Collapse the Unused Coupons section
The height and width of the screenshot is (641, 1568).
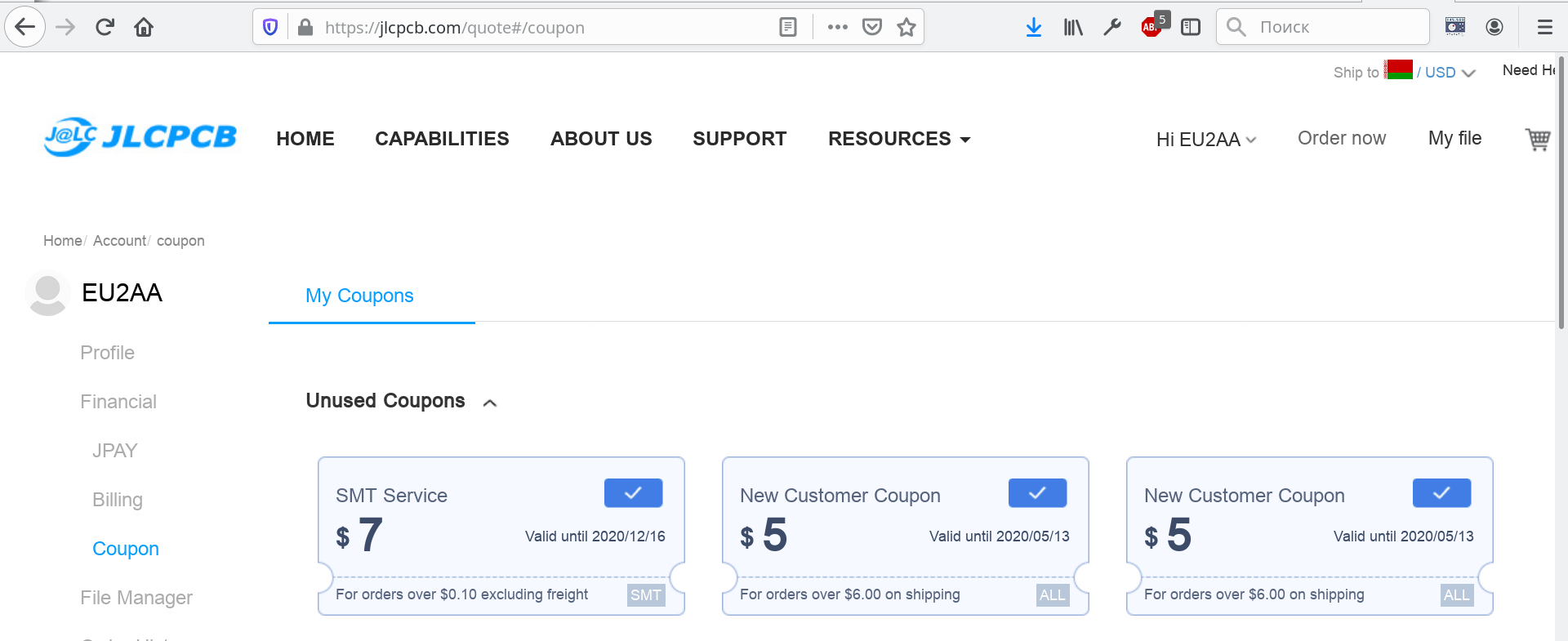(490, 403)
